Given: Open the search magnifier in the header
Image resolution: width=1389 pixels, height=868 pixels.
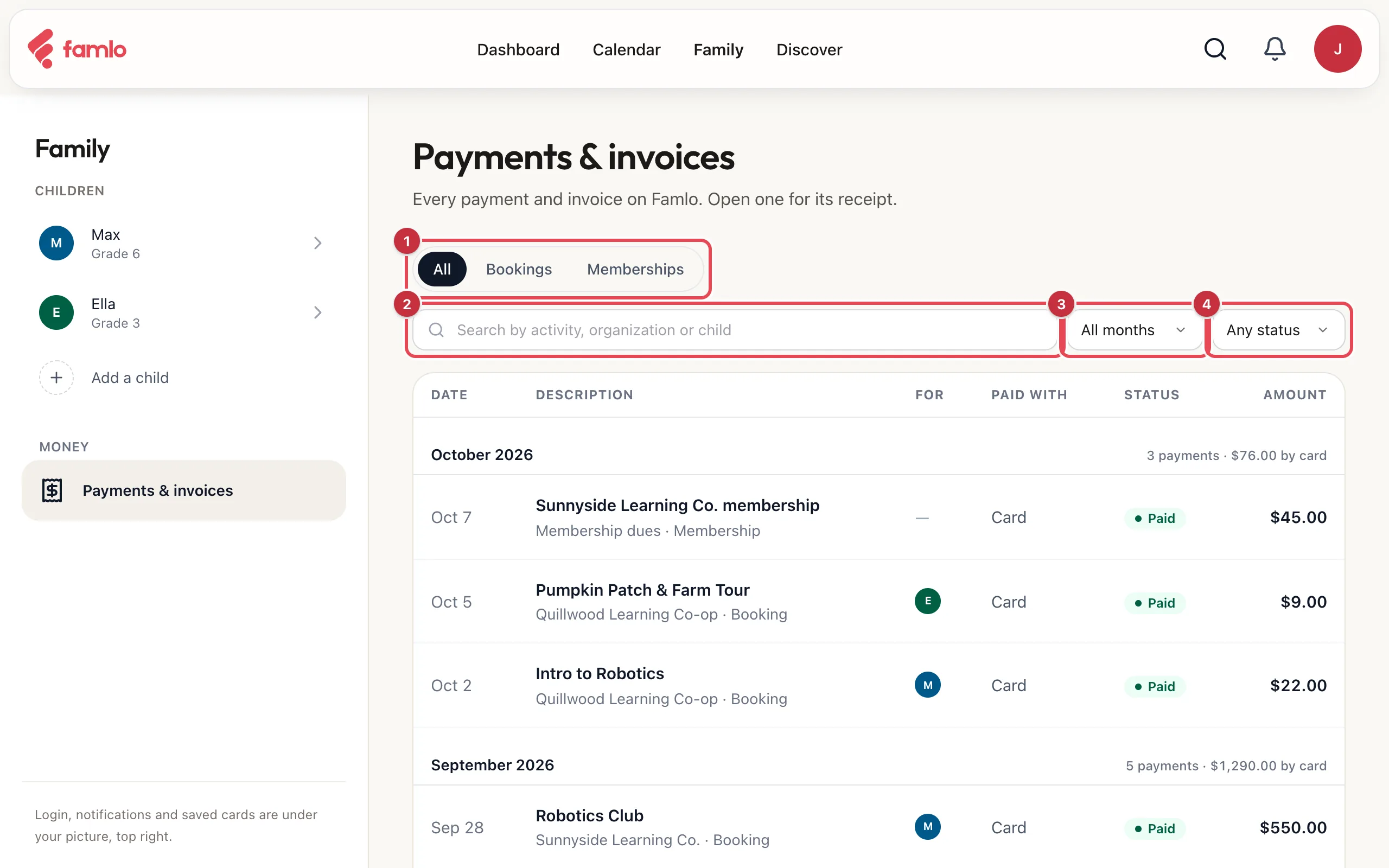Looking at the screenshot, I should (1214, 49).
